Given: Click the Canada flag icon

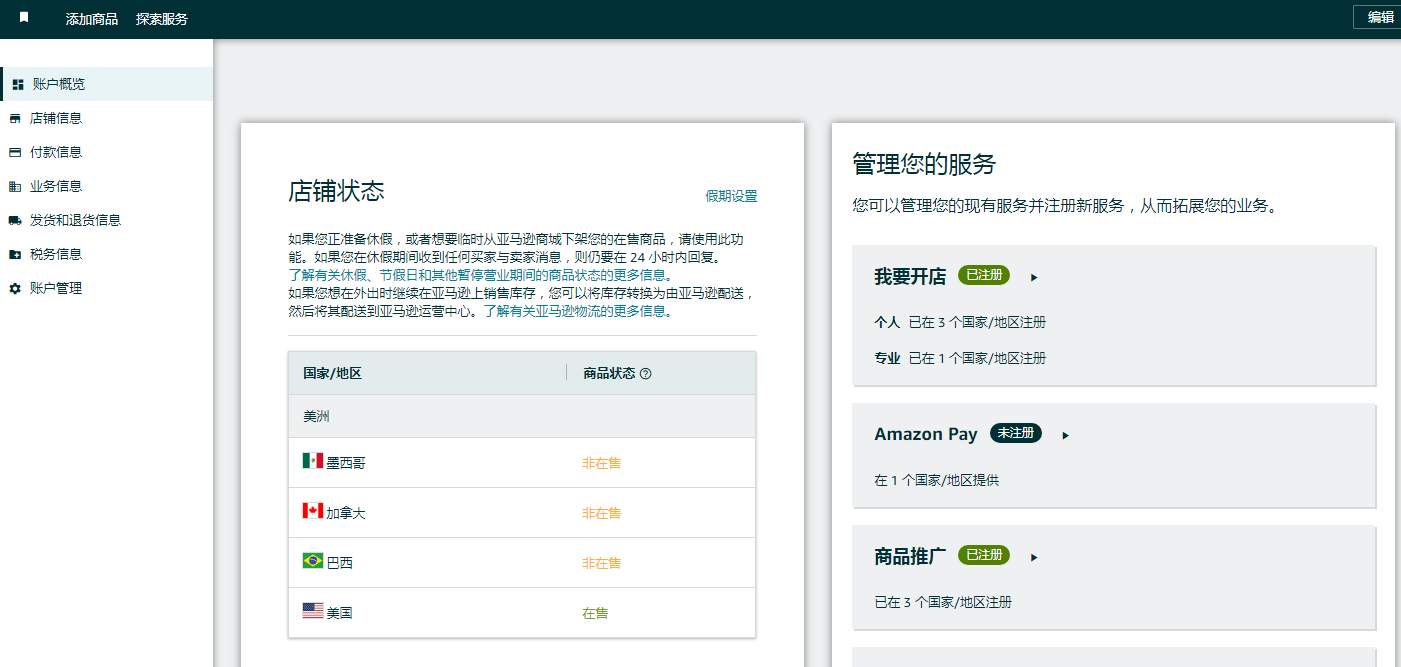Looking at the screenshot, I should tap(313, 511).
